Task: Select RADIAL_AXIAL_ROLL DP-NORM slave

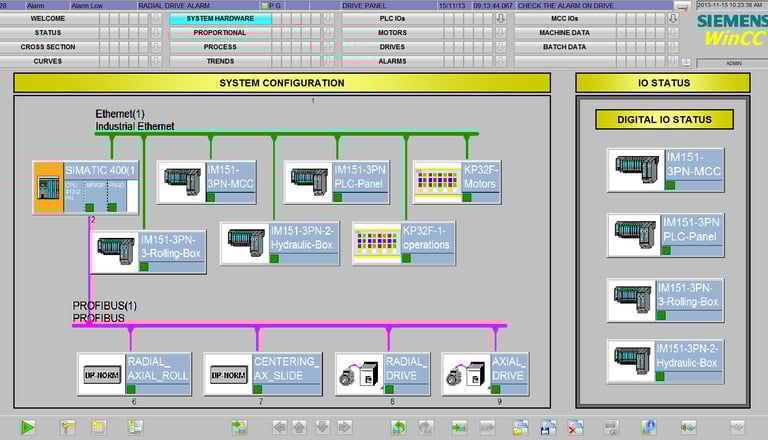Action: (x=134, y=374)
